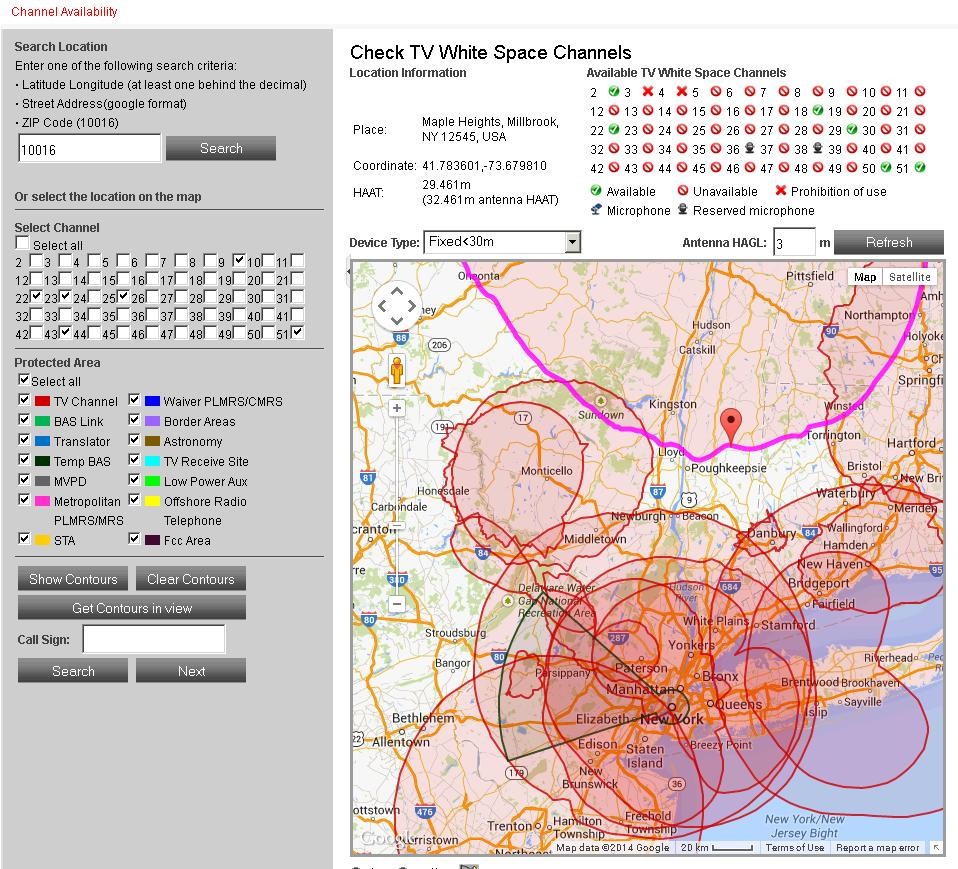Click the Clear Contours button

(x=191, y=579)
